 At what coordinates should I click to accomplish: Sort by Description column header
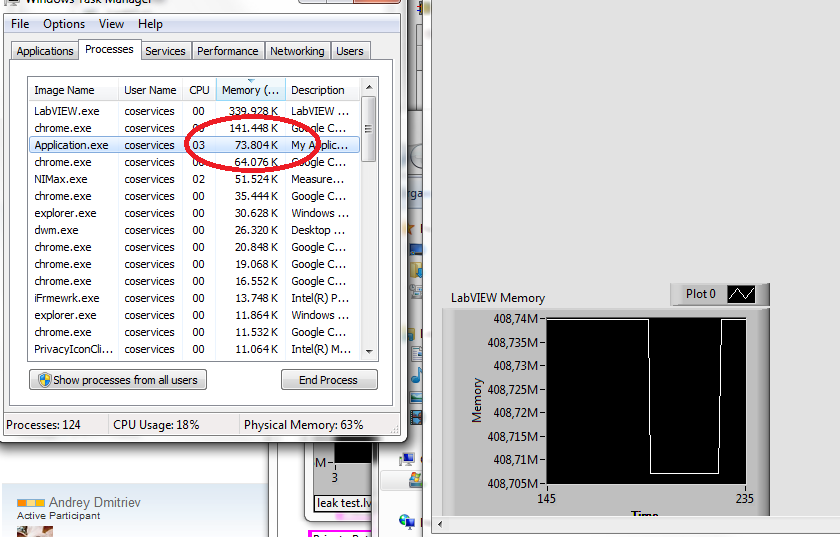pyautogui.click(x=322, y=90)
